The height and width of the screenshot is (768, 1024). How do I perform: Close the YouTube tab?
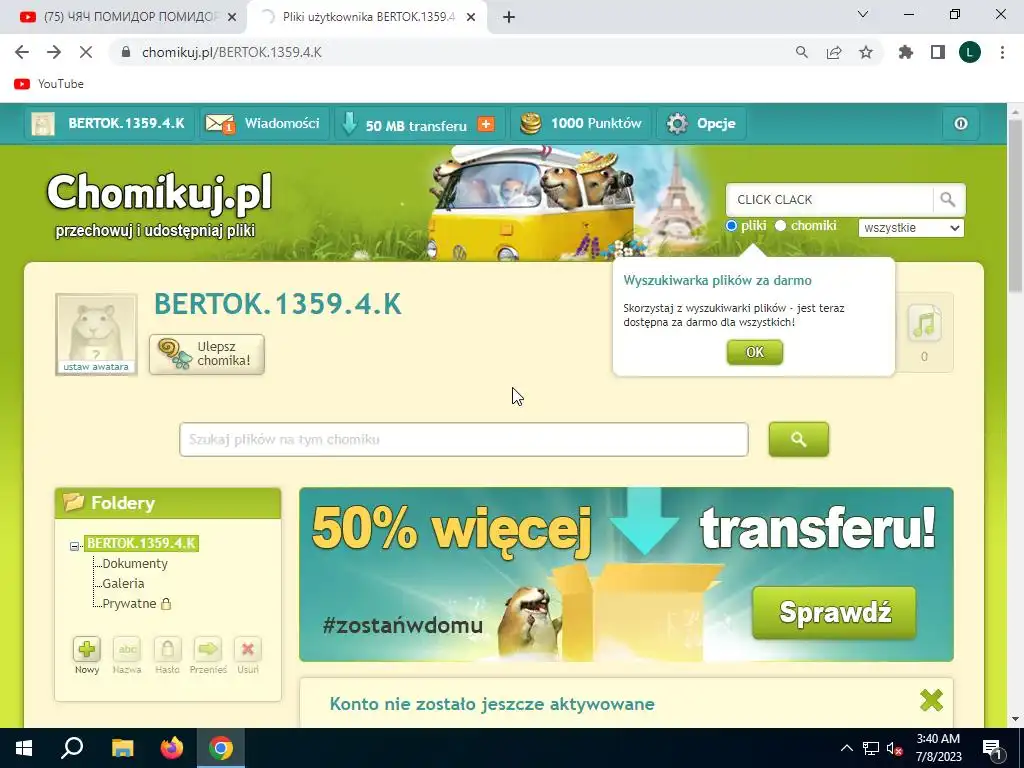232,17
